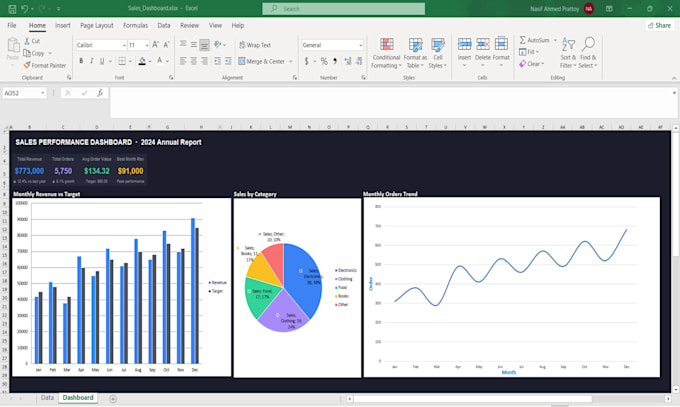Open Merge & Center dropdown arrow
Viewport: 680px width, 407px height.
pos(291,61)
